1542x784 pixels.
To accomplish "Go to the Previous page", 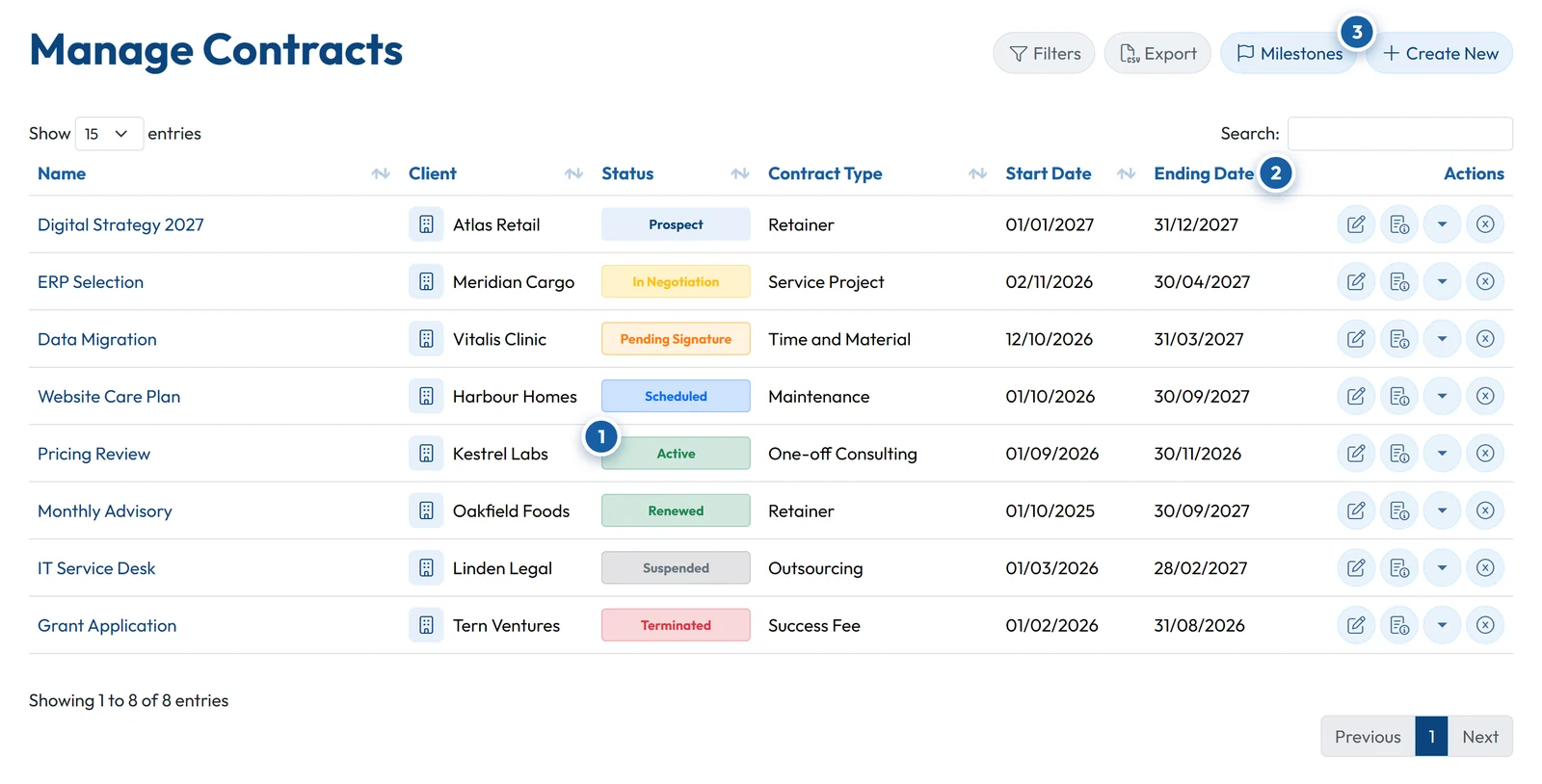I will (1368, 737).
